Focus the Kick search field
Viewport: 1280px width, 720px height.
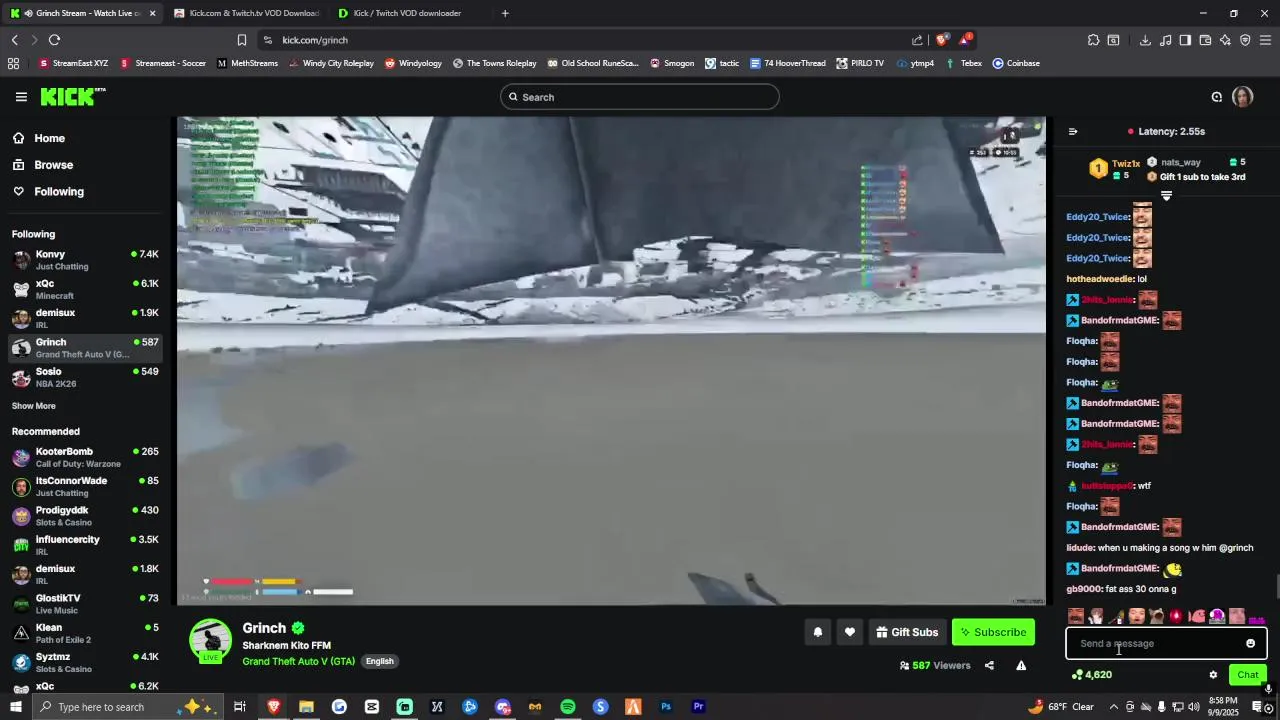click(x=640, y=97)
